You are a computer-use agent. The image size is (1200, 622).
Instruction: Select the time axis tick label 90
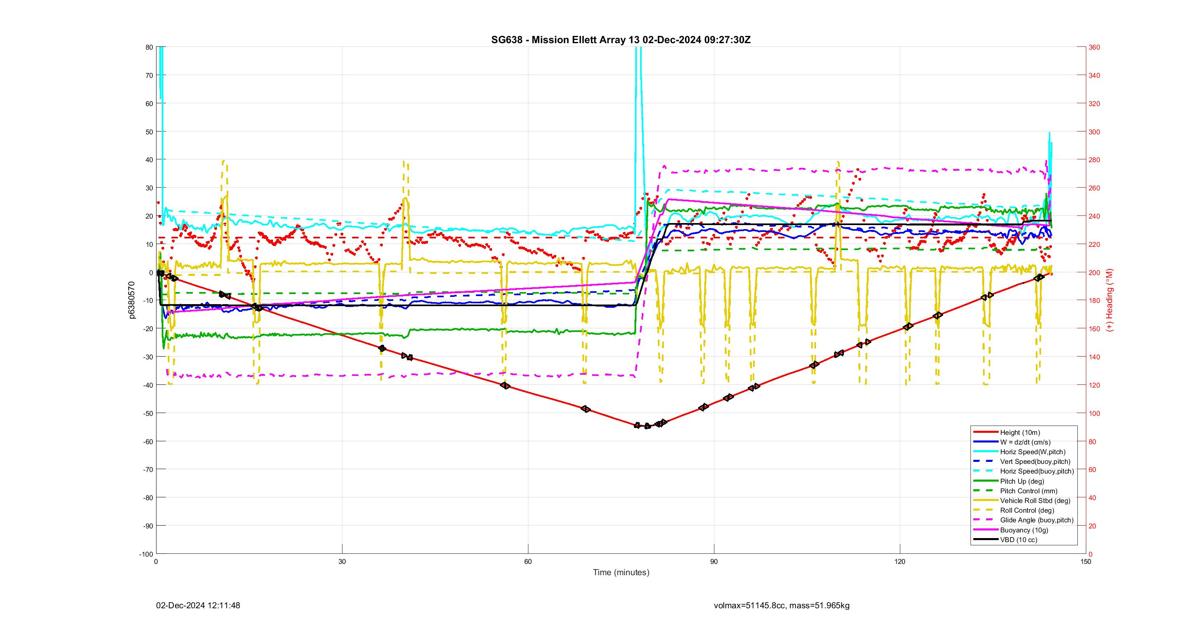[714, 562]
